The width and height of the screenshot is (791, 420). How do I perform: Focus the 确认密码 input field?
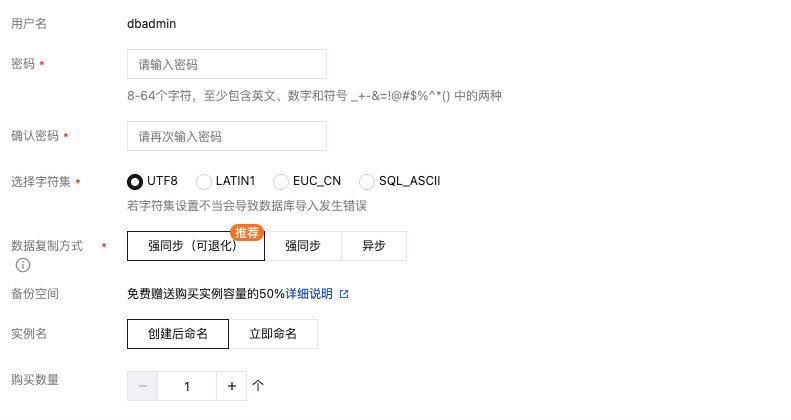pyautogui.click(x=227, y=136)
